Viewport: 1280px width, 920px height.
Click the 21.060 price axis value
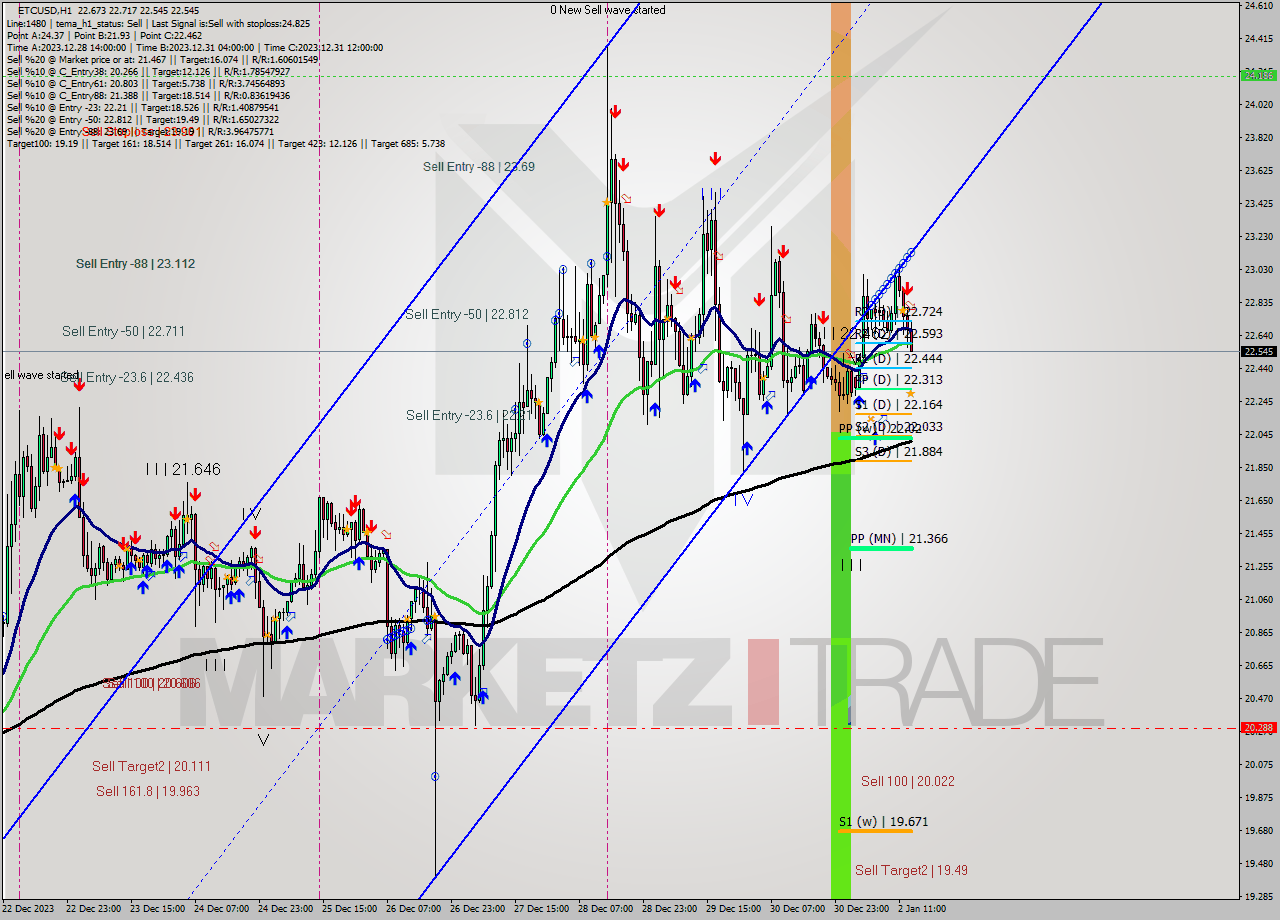[1258, 599]
